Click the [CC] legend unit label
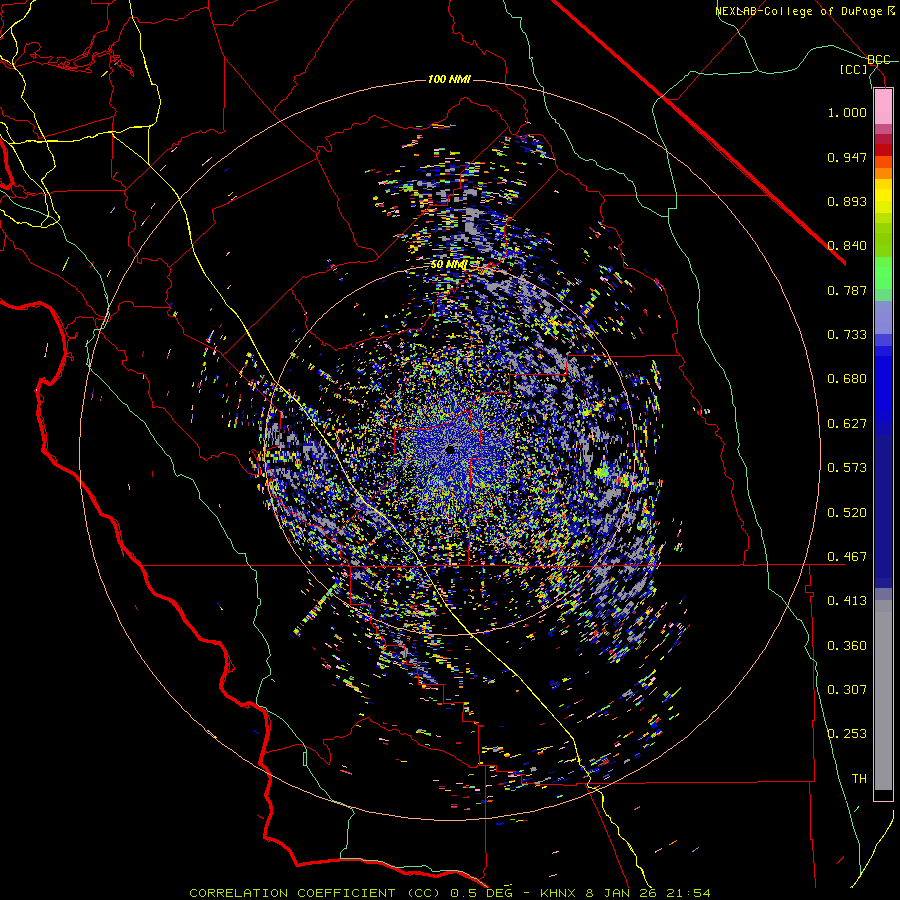This screenshot has height=900, width=900. coord(854,69)
